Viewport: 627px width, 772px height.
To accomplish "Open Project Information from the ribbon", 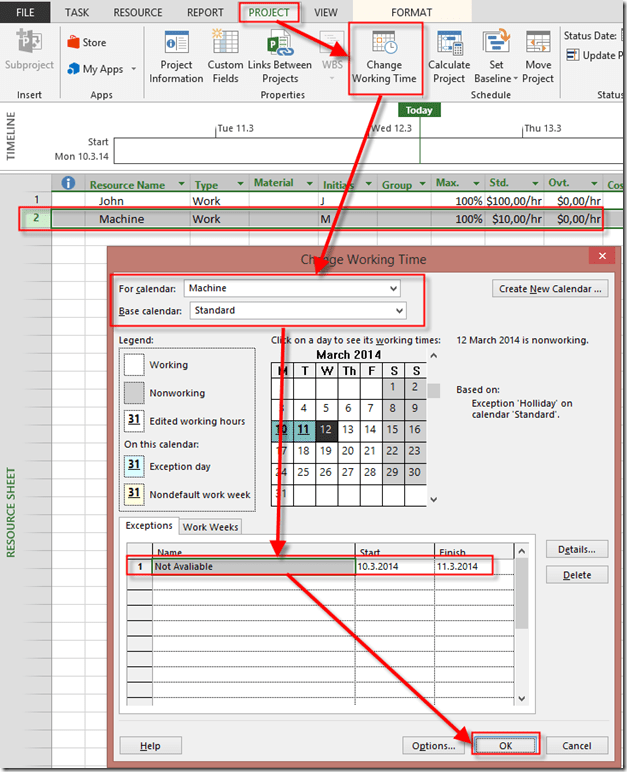I will [176, 46].
